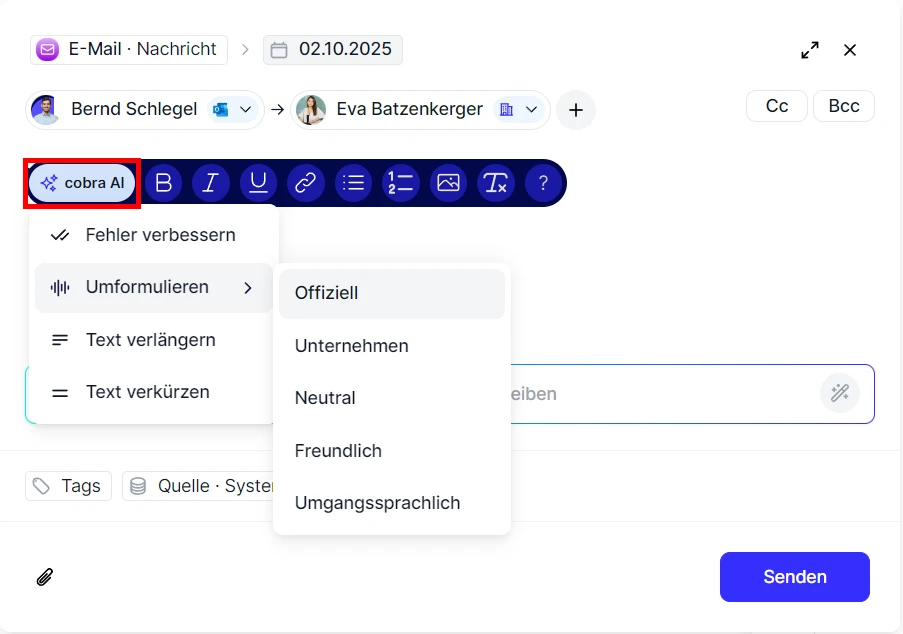Send the email with the Senden button

pyautogui.click(x=794, y=577)
